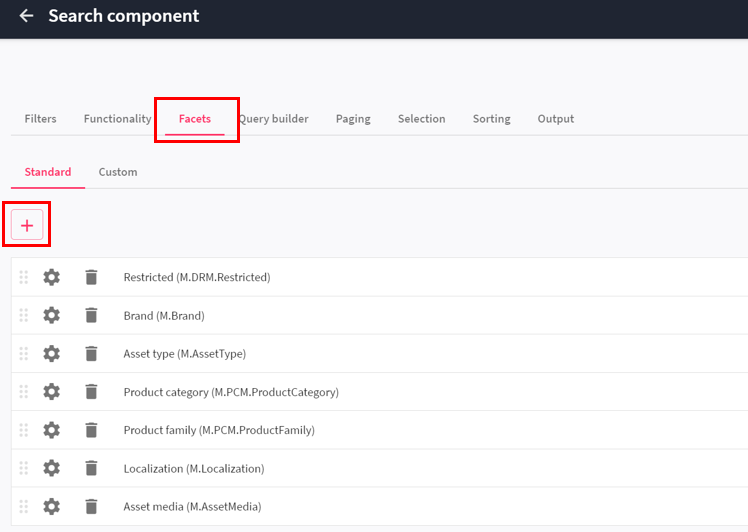Open the Sorting tab
748x532 pixels.
(x=491, y=119)
